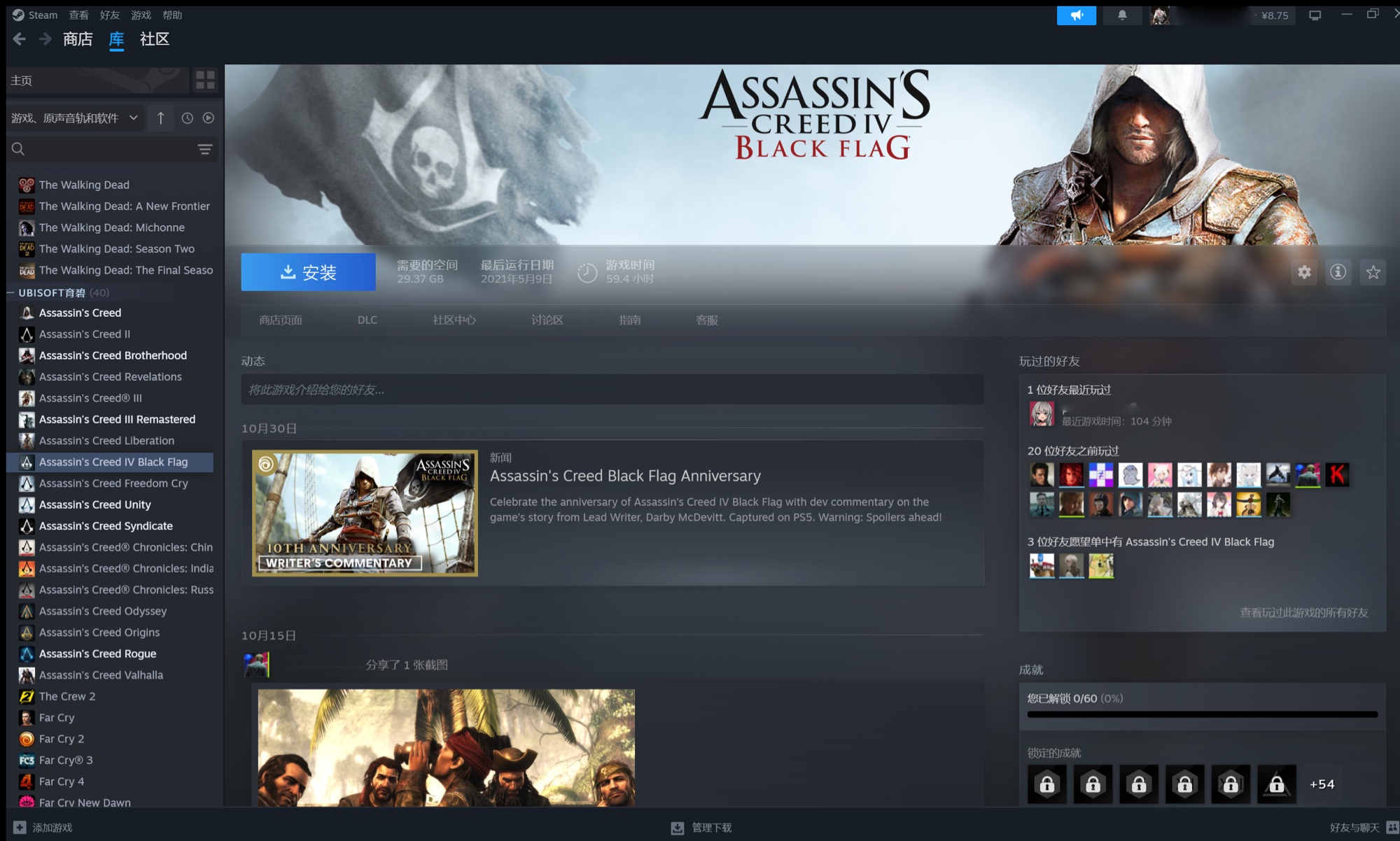
Task: Click the wallet balance ¥8.75
Action: click(x=1275, y=15)
